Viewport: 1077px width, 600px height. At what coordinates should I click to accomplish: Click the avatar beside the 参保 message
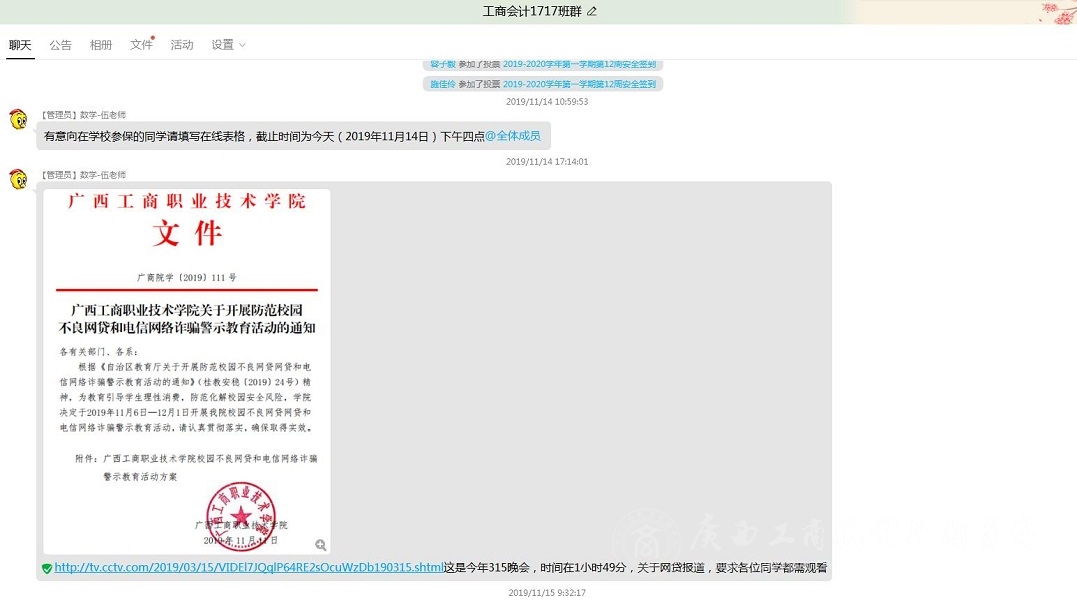19,119
